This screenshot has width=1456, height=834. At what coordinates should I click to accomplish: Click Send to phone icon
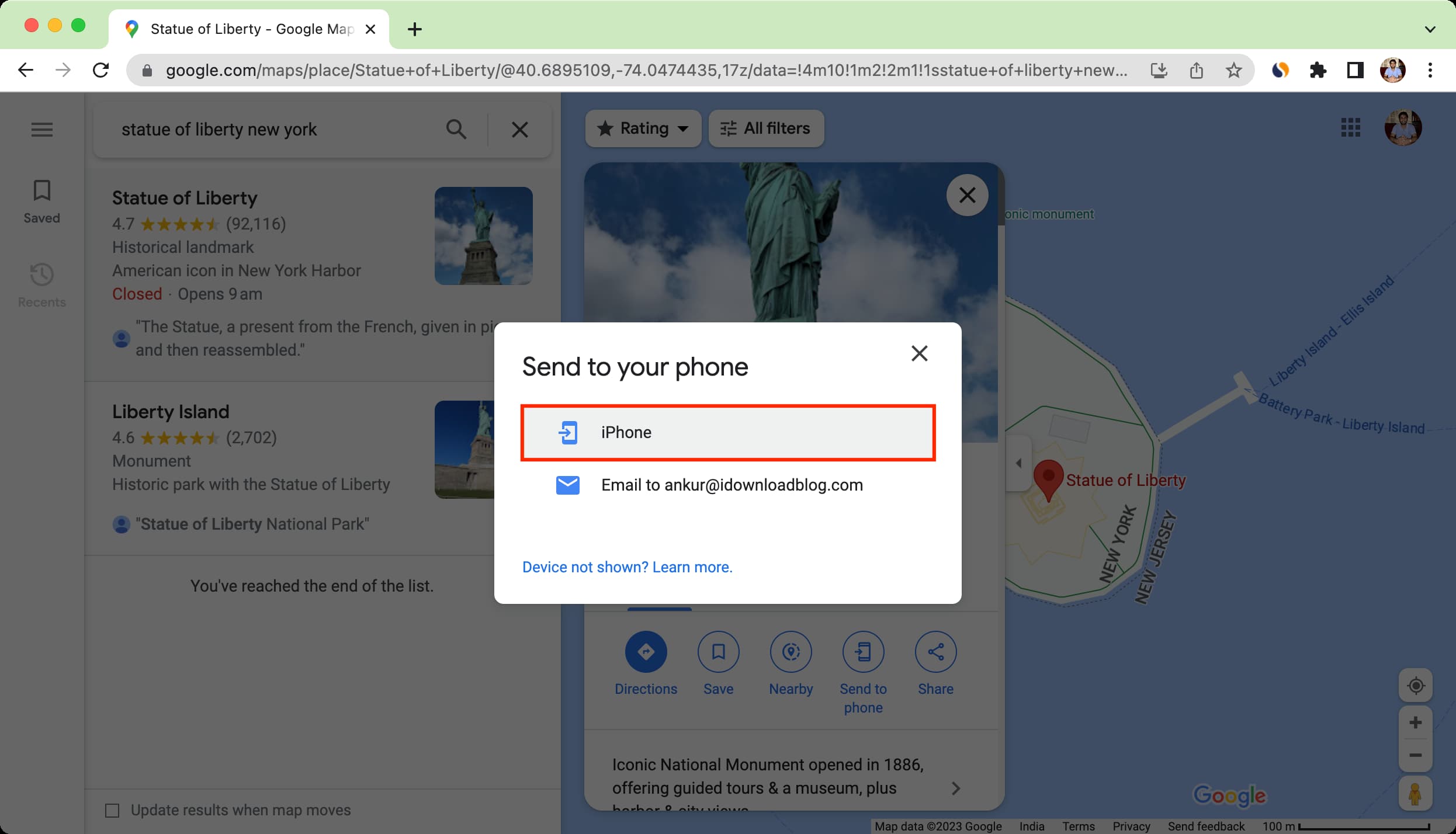tap(863, 652)
